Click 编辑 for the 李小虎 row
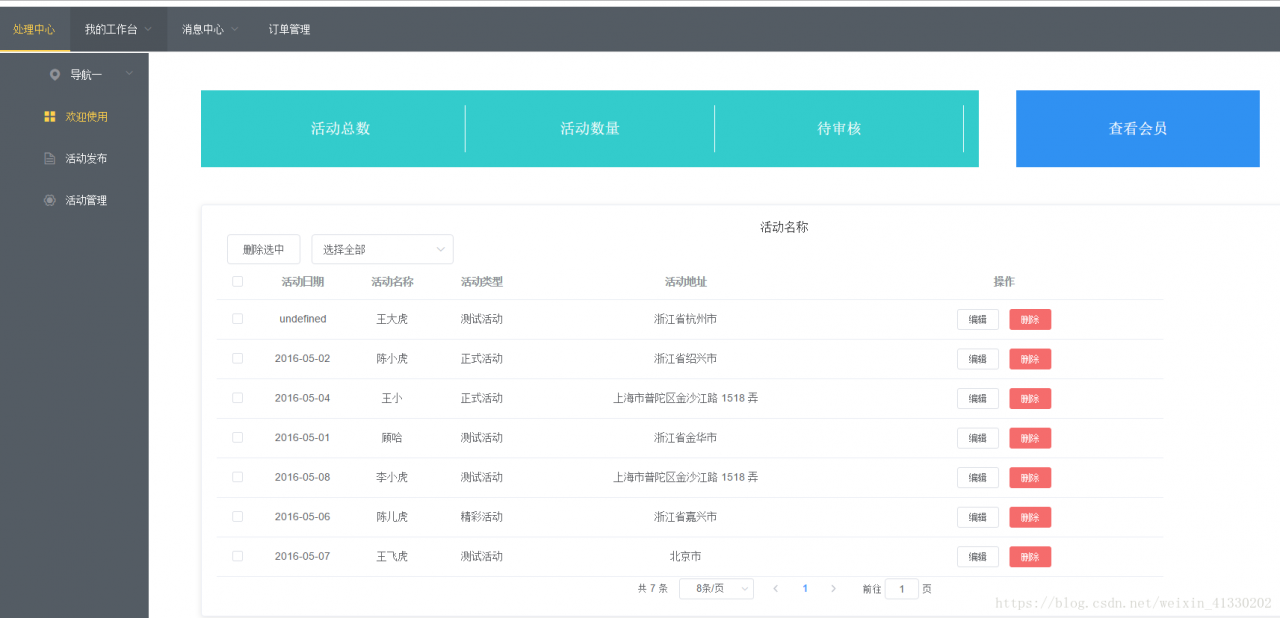 (x=978, y=477)
